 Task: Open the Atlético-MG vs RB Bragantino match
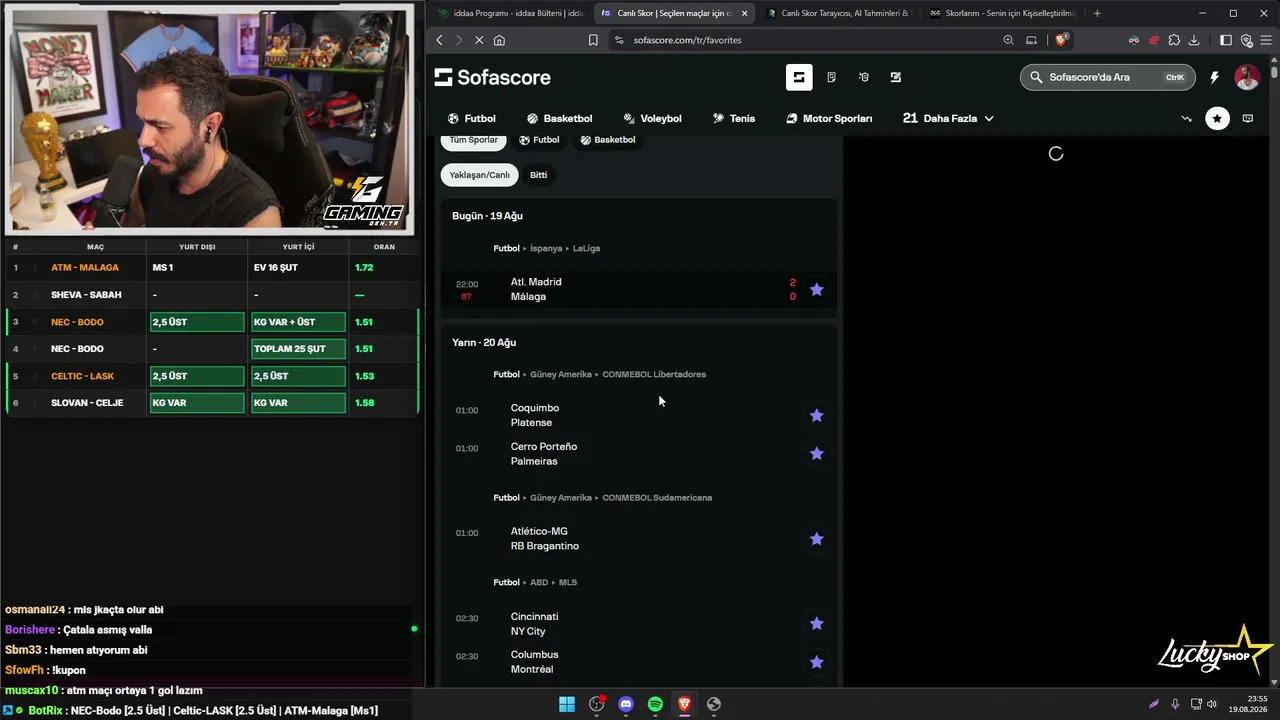(638, 538)
